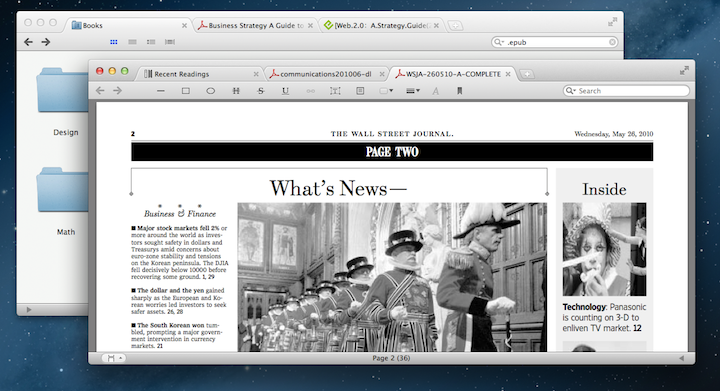Switch Books window to cover flow view
Screen dimensions: 720x391
[170, 42]
